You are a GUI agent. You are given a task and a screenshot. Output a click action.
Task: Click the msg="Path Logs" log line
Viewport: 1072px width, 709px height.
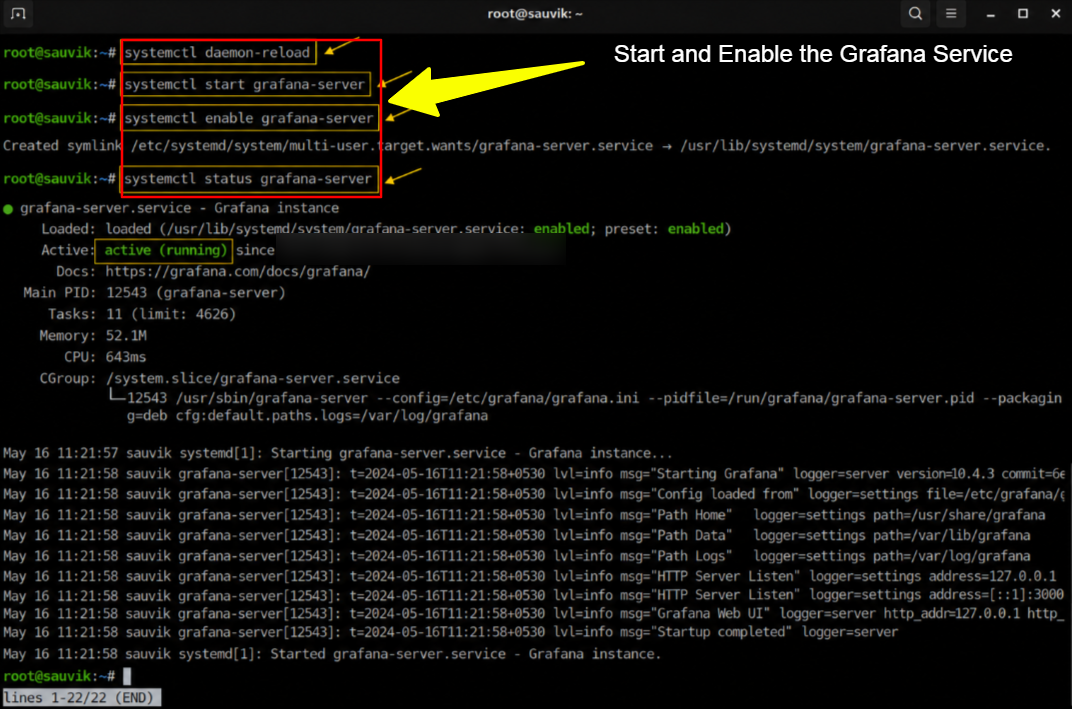[517, 556]
